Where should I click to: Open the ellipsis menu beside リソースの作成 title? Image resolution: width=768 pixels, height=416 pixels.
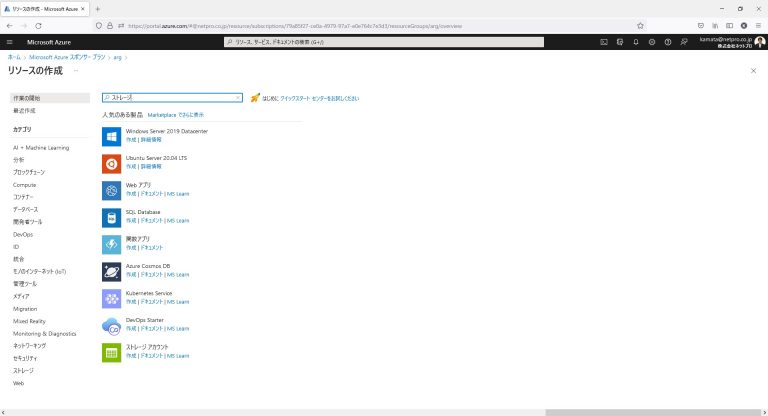[x=76, y=71]
